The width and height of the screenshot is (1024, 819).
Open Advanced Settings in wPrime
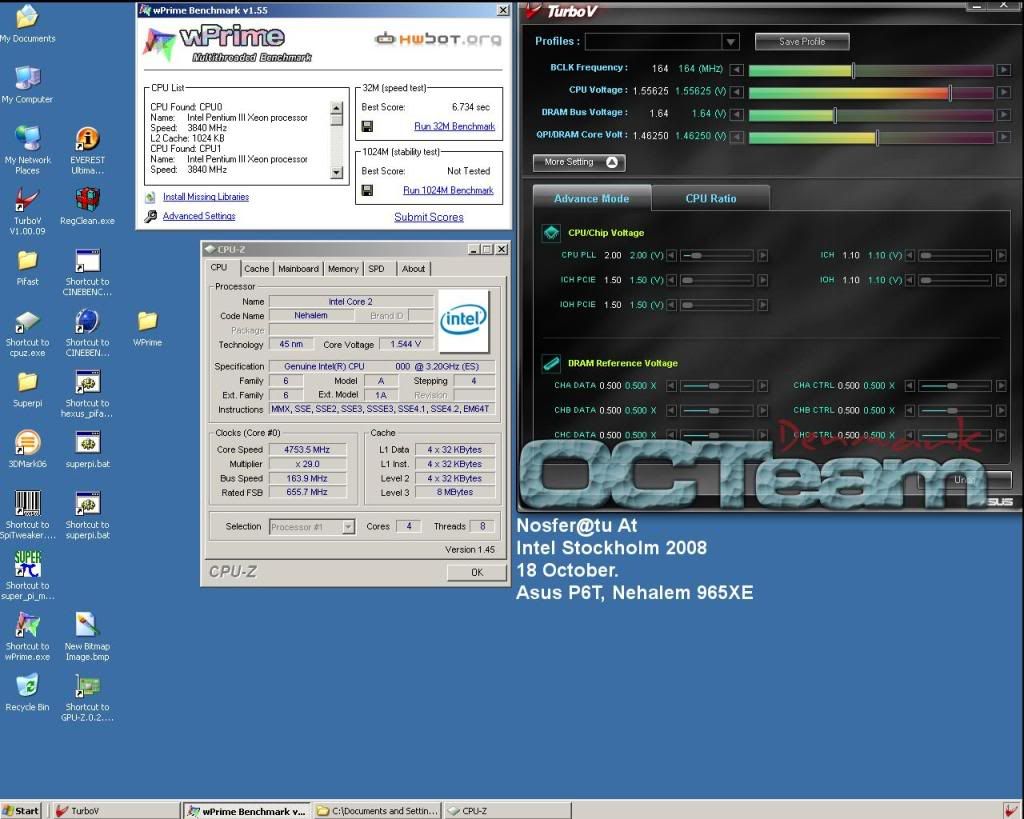pyautogui.click(x=199, y=216)
